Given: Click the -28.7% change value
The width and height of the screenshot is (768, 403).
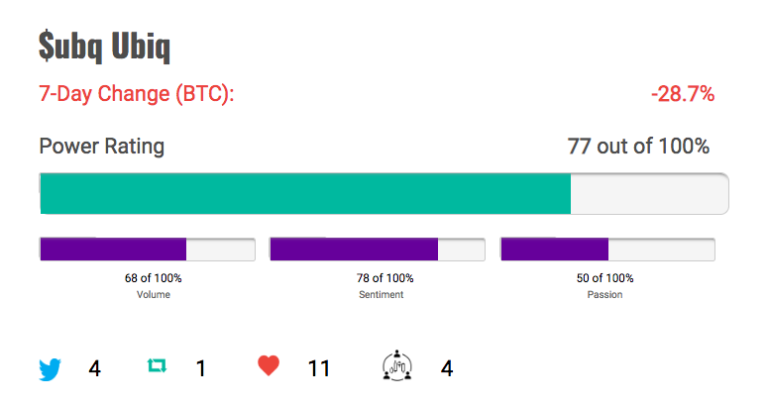Looking at the screenshot, I should [x=683, y=94].
